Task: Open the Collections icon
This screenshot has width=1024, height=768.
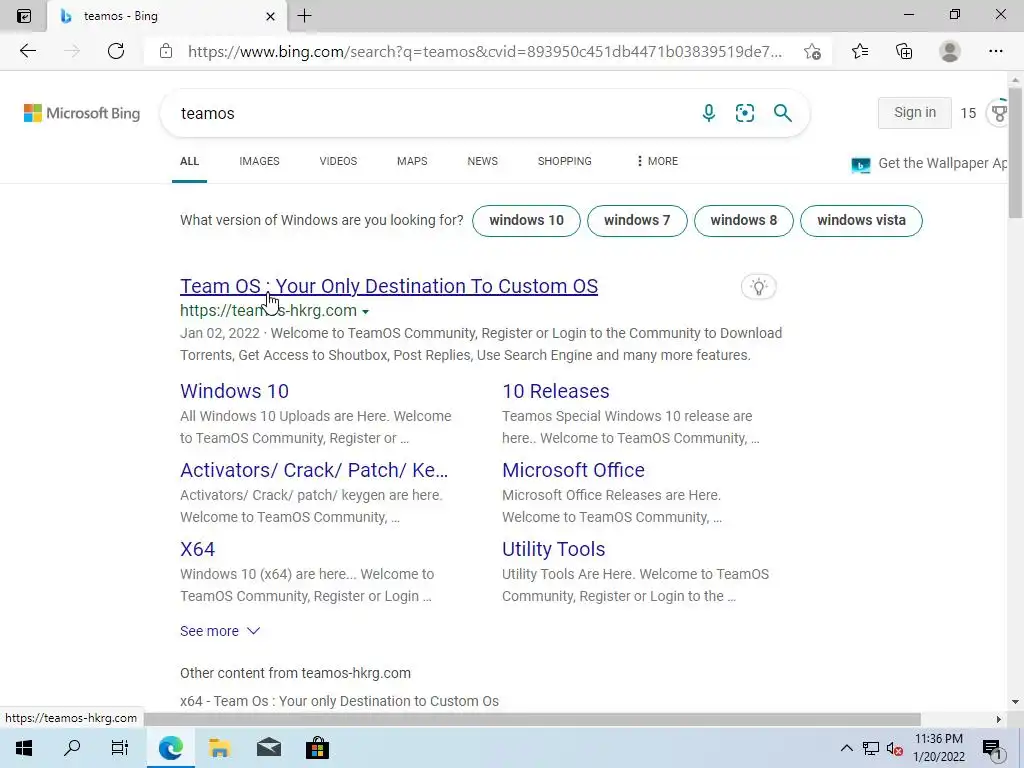Action: coord(904,51)
